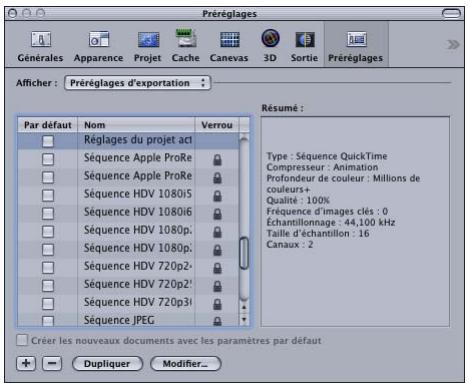Select the Séquence HDV 1080i6 preset row
Screen dimensions: 468x385
pos(128,213)
